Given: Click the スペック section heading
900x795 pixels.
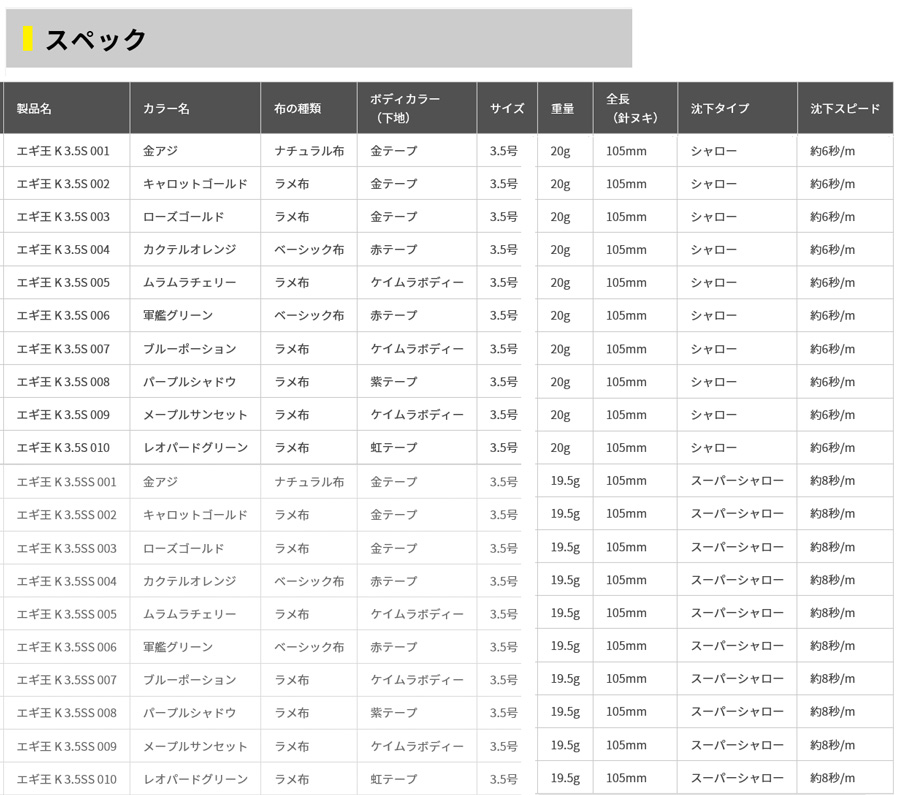Looking at the screenshot, I should pos(96,40).
